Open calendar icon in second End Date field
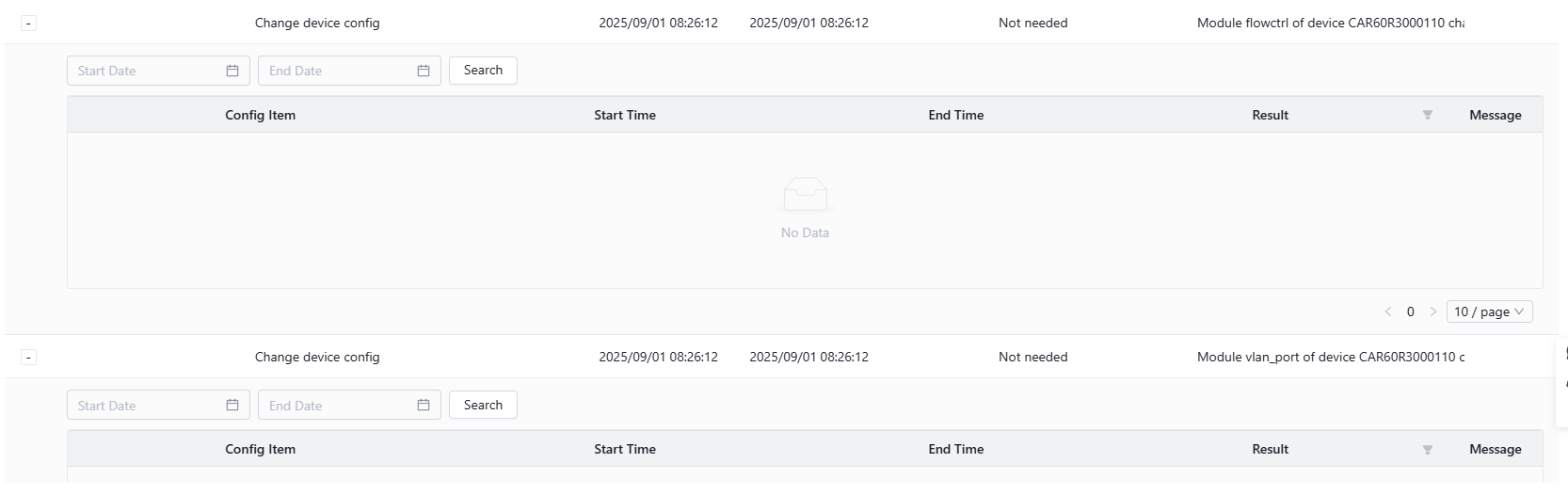Image resolution: width=1568 pixels, height=495 pixels. tap(424, 405)
